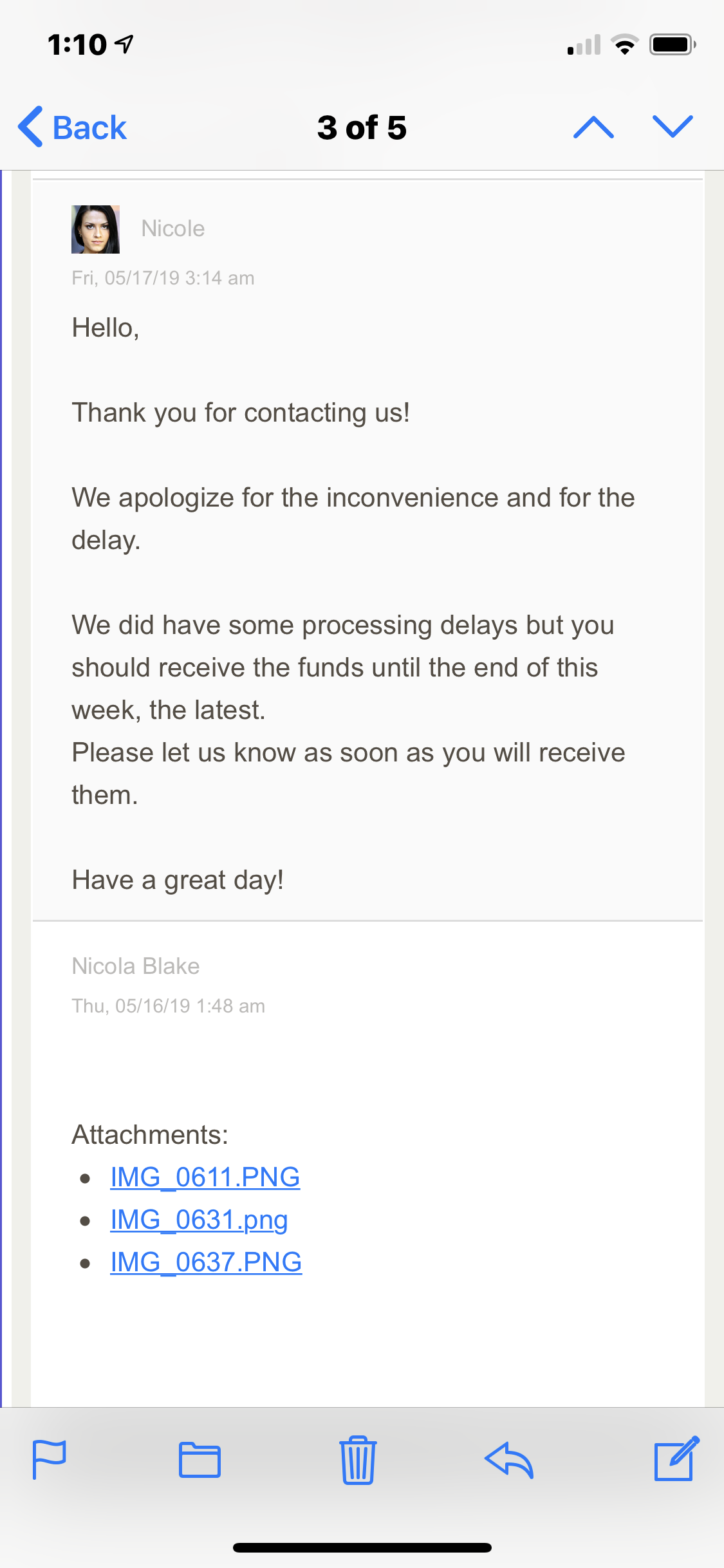The image size is (724, 1568).
Task: Open attachment IMG_0611.PNG
Action: click(x=205, y=1177)
